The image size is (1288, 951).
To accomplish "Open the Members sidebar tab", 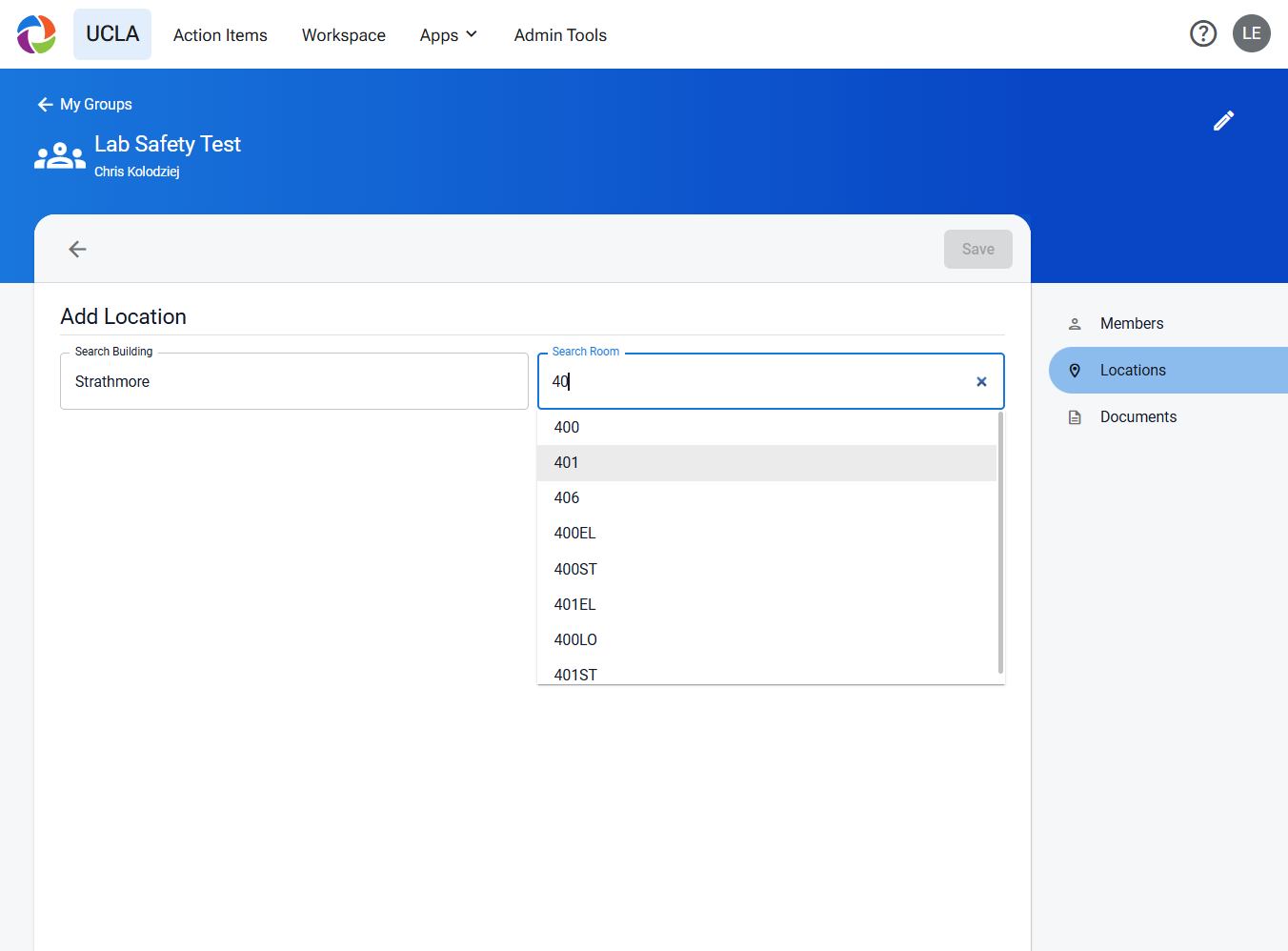I will point(1168,323).
